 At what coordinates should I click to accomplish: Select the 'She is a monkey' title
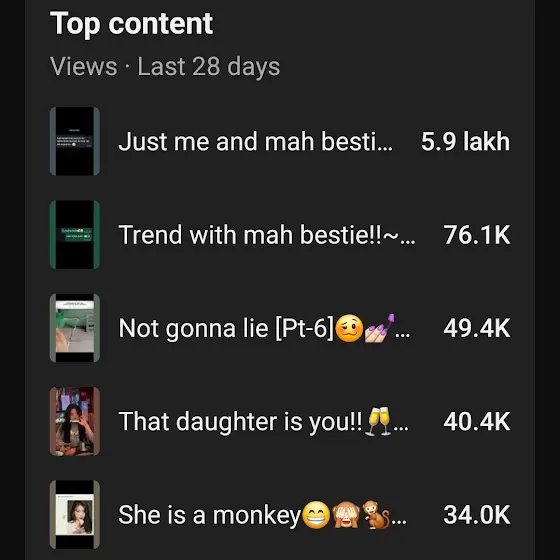pos(262,515)
